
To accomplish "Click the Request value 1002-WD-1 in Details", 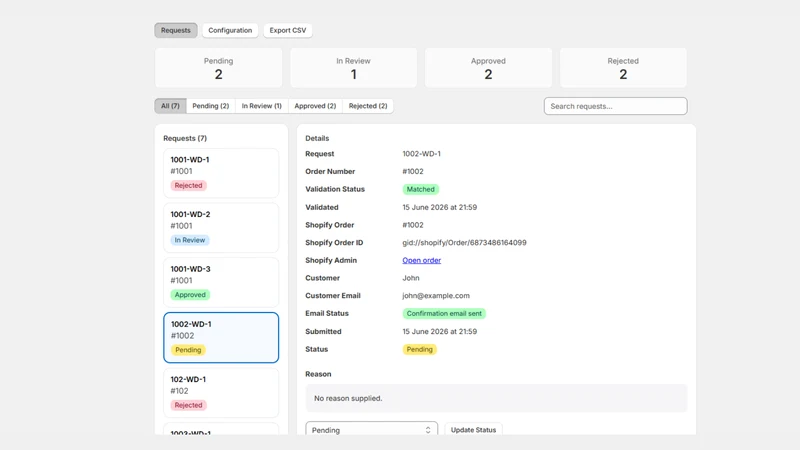I will (421, 154).
